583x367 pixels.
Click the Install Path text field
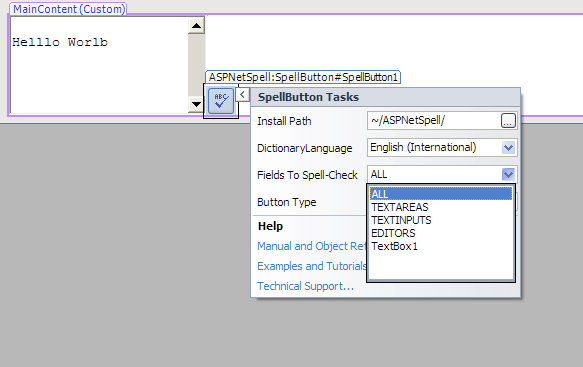[434, 120]
